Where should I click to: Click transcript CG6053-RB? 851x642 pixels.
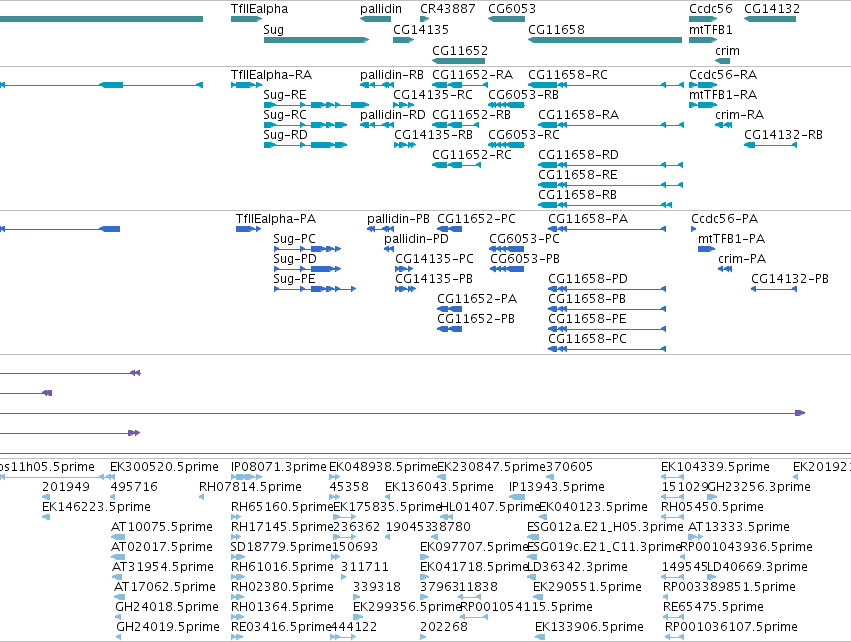click(506, 105)
